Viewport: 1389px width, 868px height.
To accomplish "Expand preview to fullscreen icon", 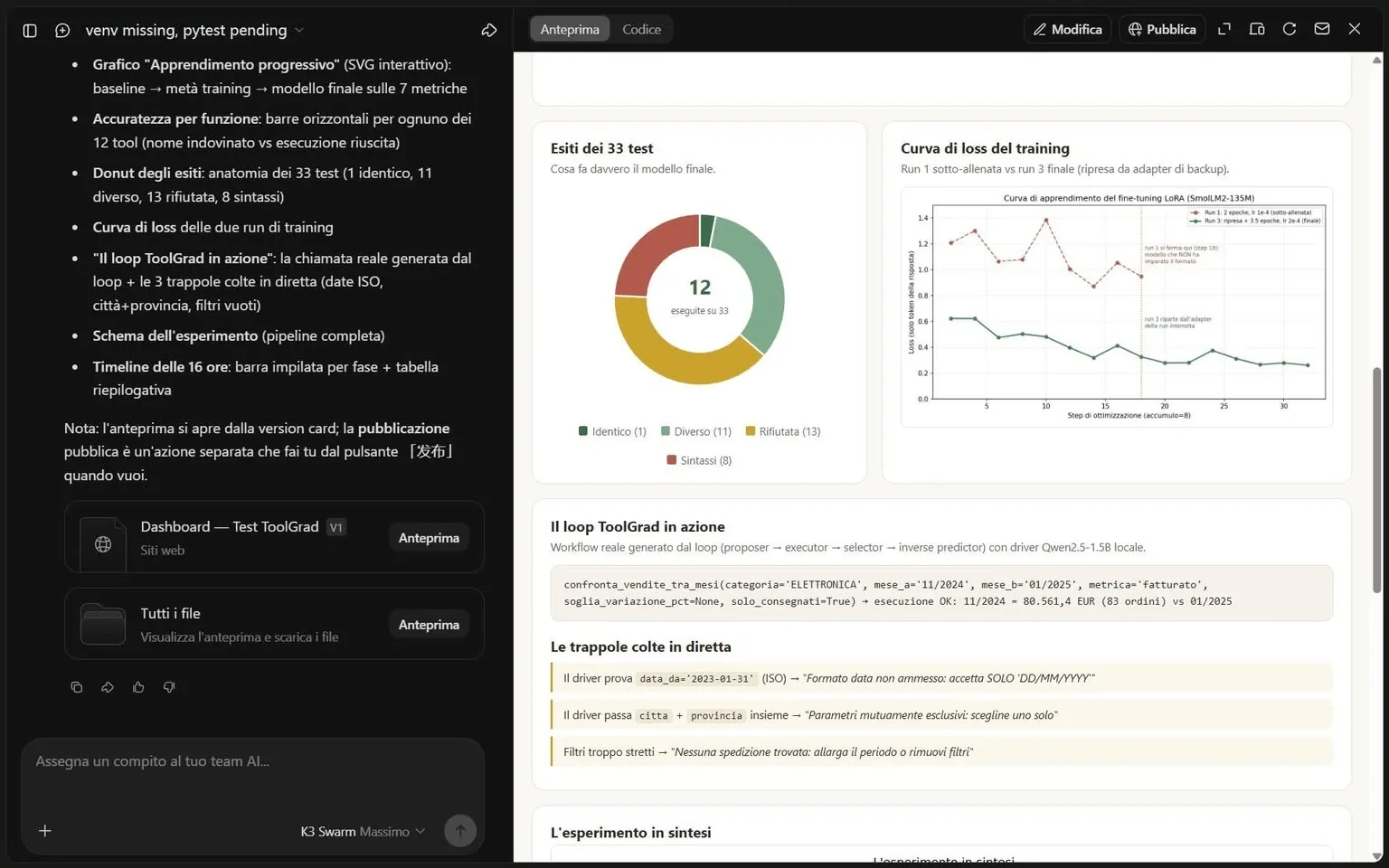I will coord(1224,29).
